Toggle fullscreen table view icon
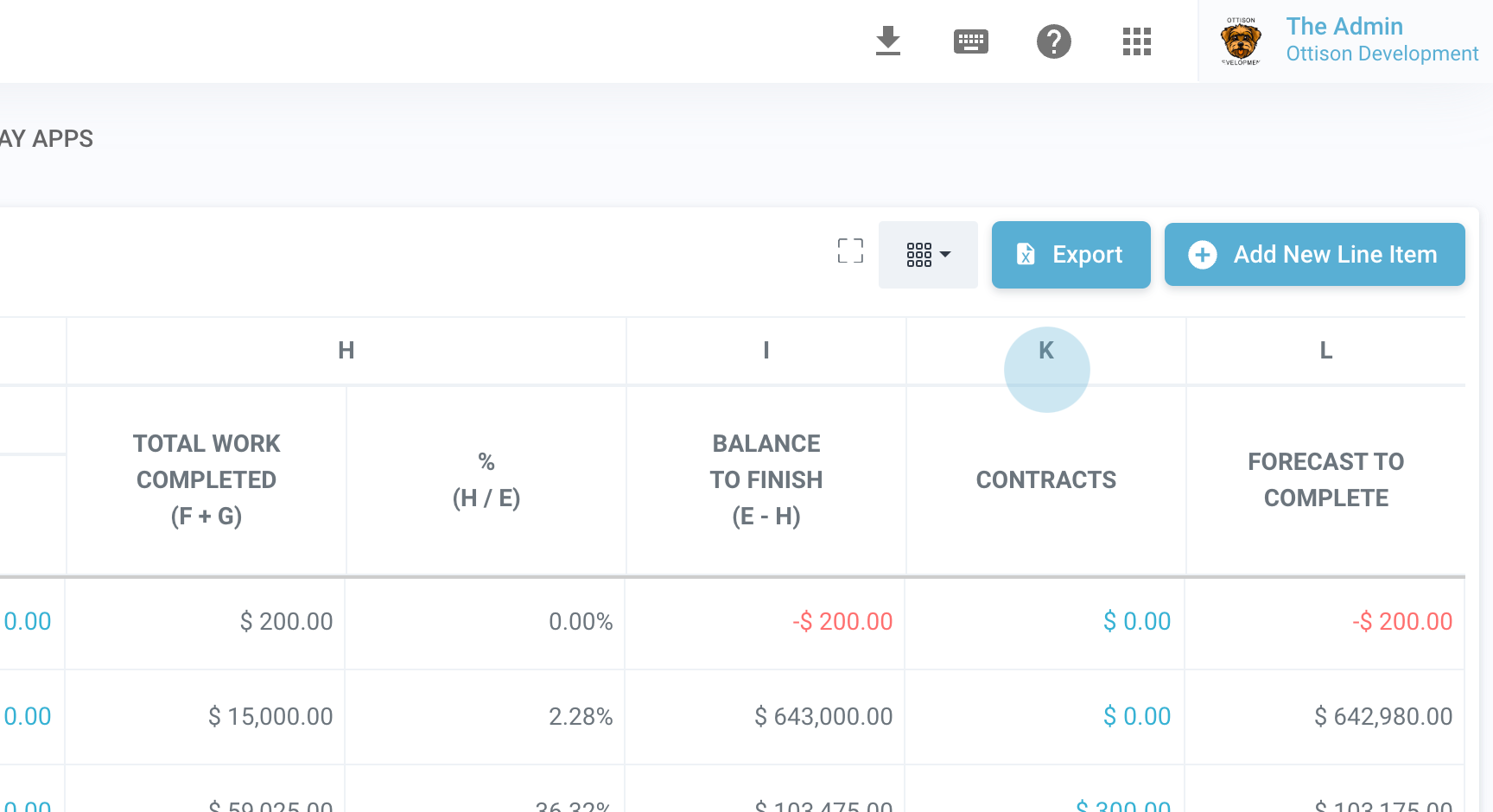The height and width of the screenshot is (812, 1493). tap(850, 251)
